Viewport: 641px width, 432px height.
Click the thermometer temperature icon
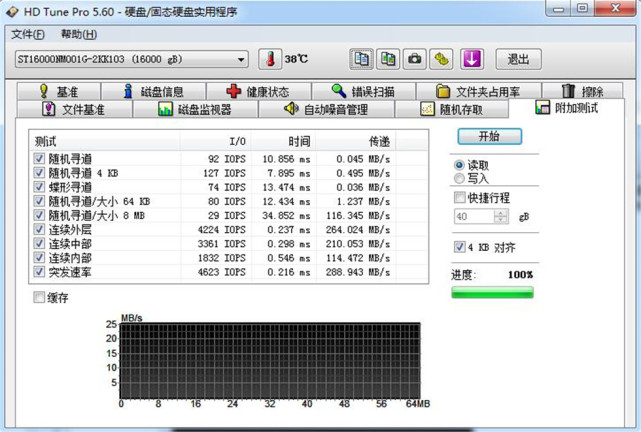(x=270, y=59)
